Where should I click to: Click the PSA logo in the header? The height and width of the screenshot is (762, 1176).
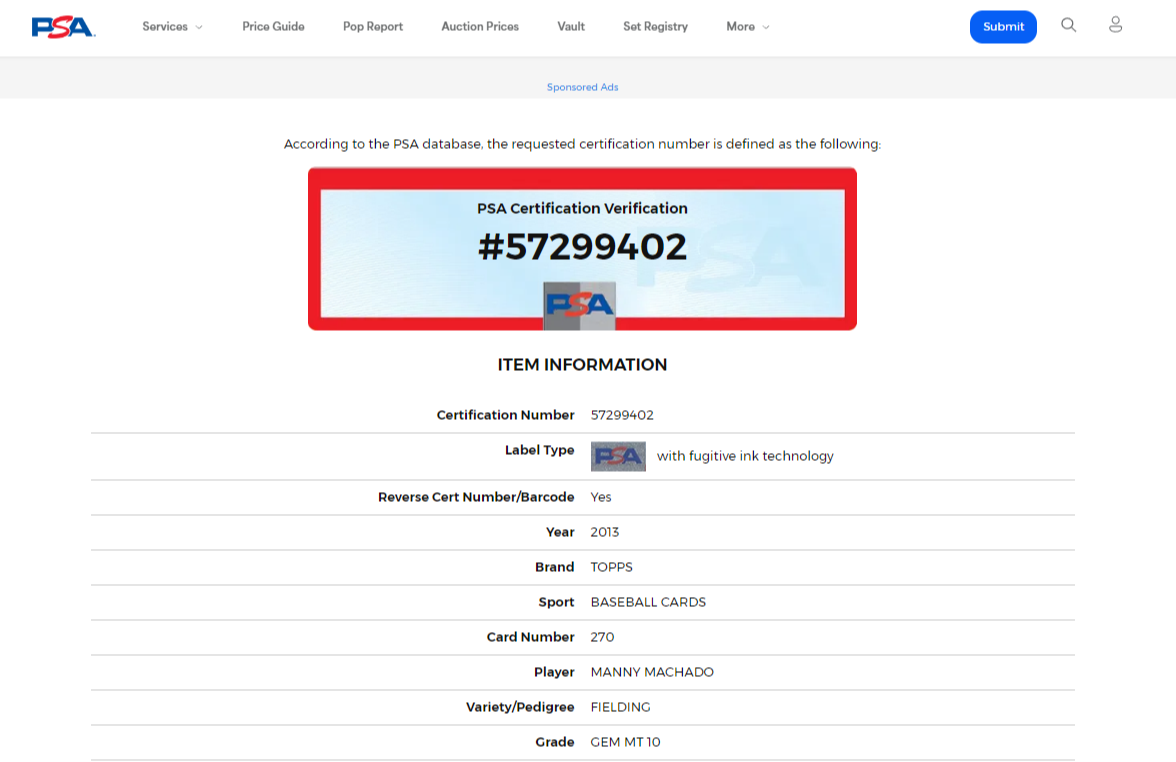(x=63, y=27)
